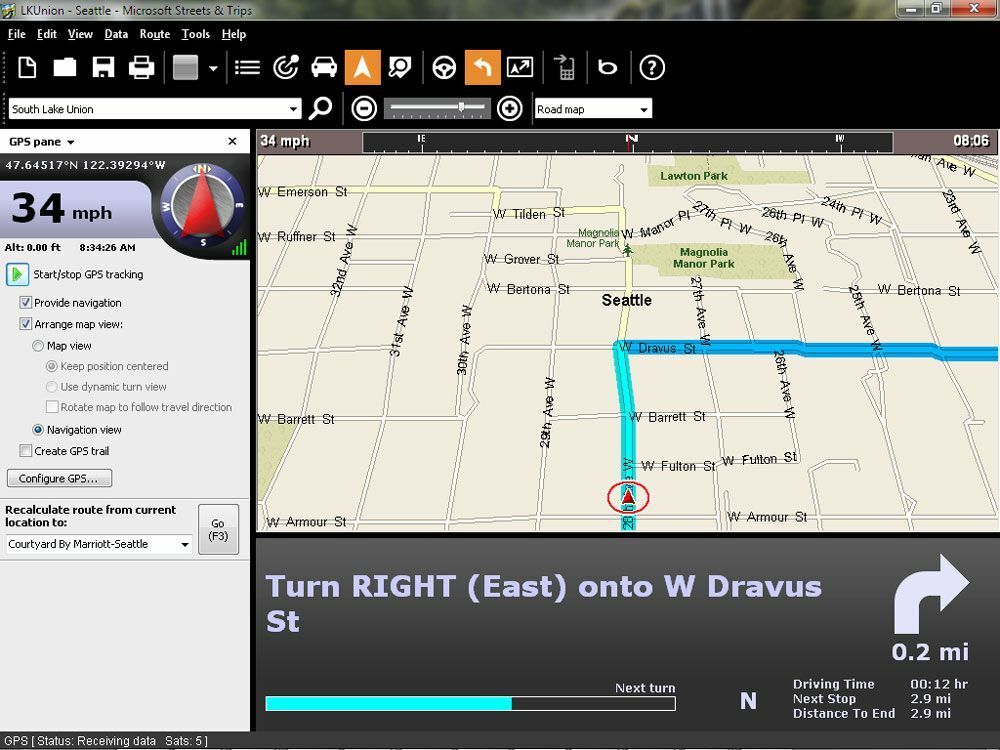Uncheck Provide navigation checkbox

point(26,303)
